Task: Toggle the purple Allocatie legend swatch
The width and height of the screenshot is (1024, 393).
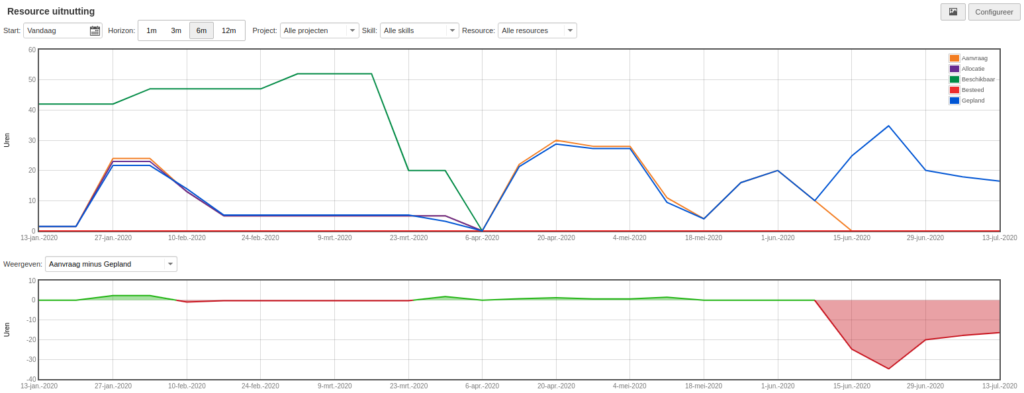Action: (x=954, y=69)
